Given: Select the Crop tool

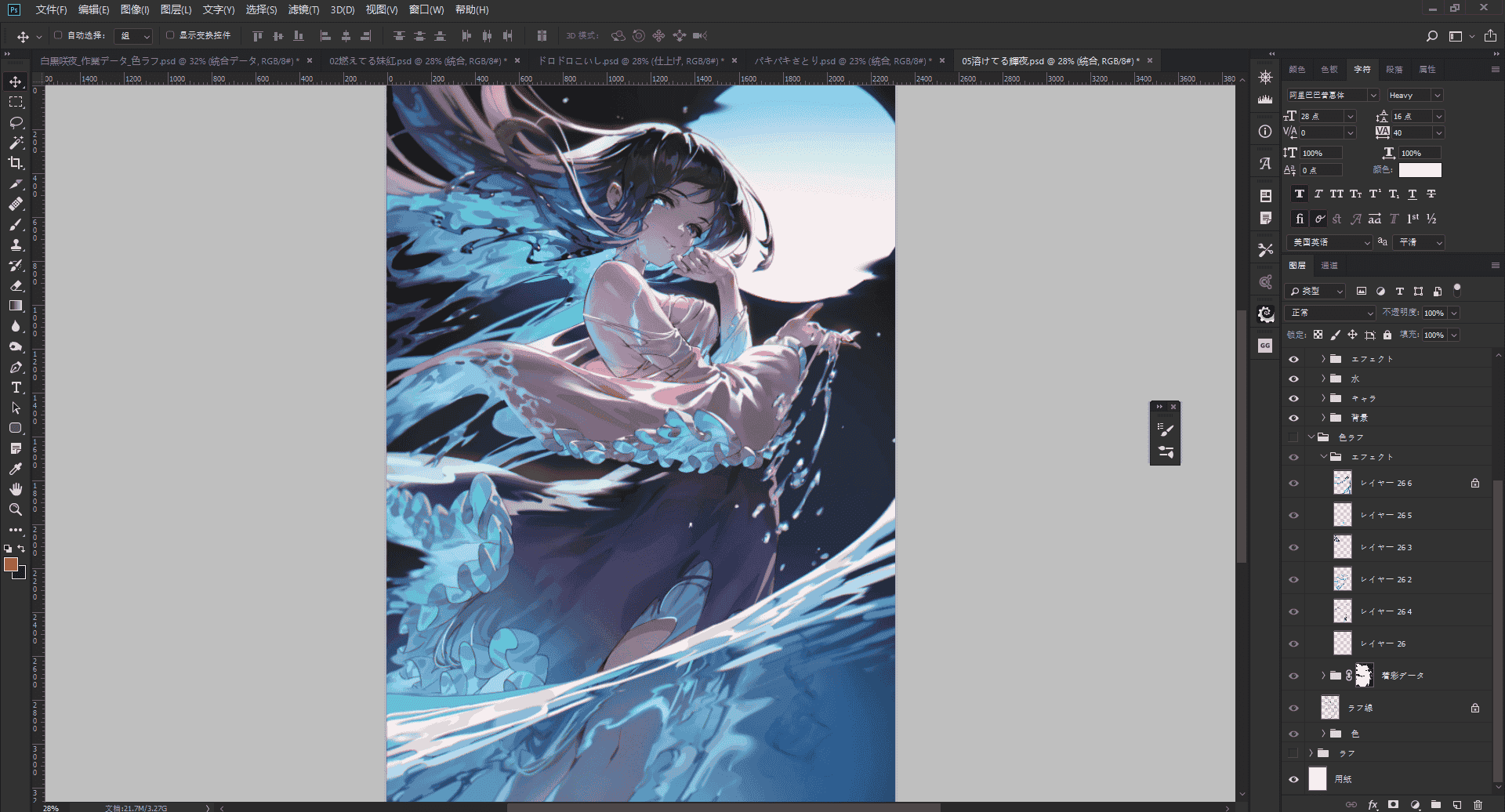Looking at the screenshot, I should pos(16,164).
